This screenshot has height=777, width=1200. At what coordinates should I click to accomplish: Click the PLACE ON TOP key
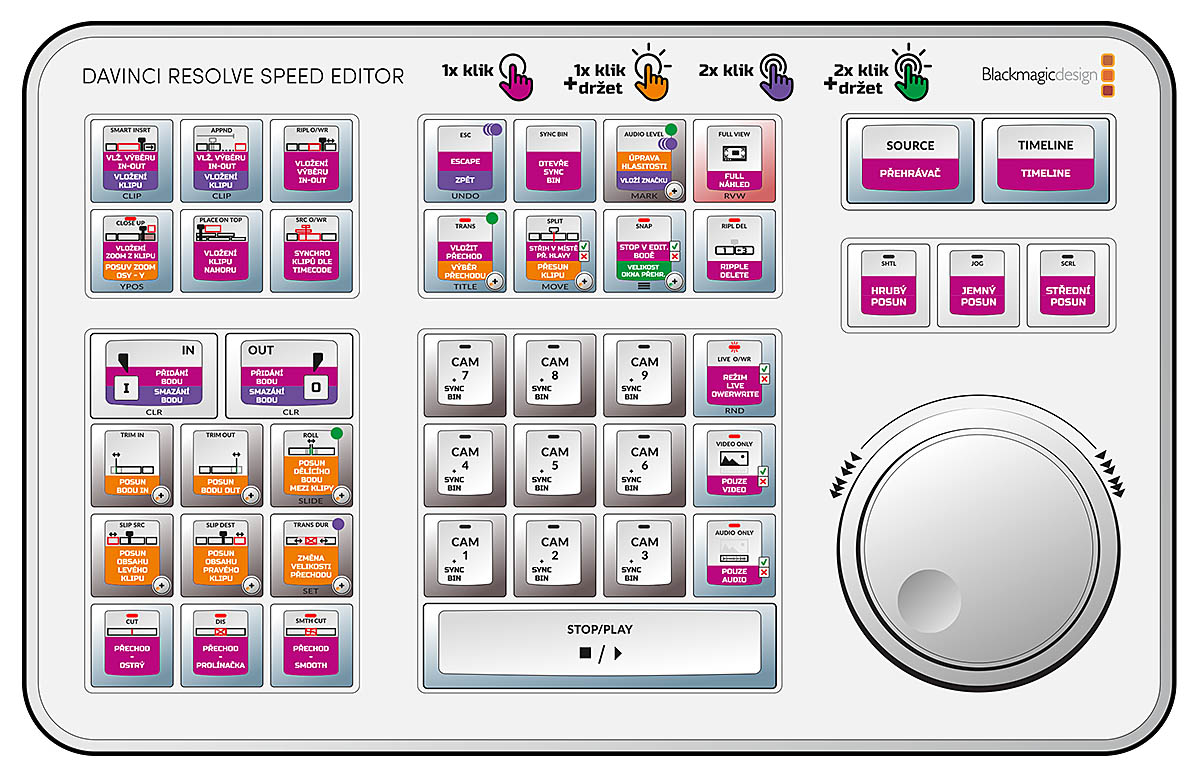[x=221, y=252]
